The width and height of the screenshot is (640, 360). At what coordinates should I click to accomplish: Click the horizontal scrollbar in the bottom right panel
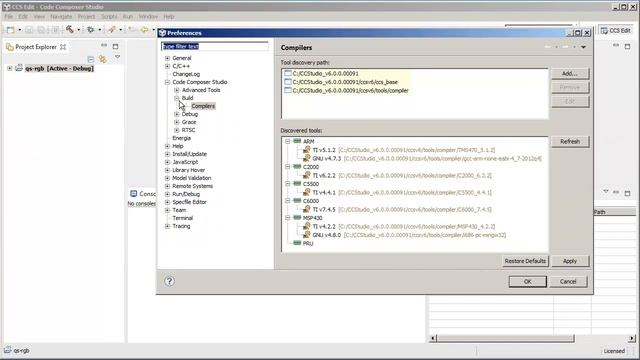(x=505, y=338)
